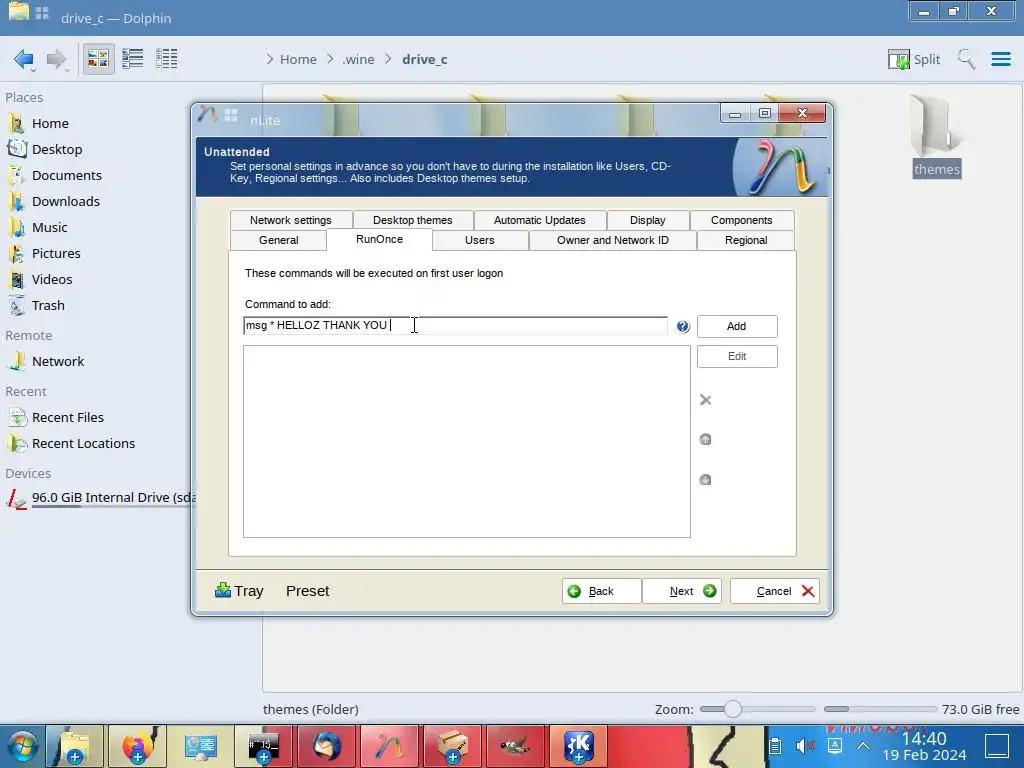Open the Preset option in nLite
The image size is (1024, 768).
pos(307,591)
